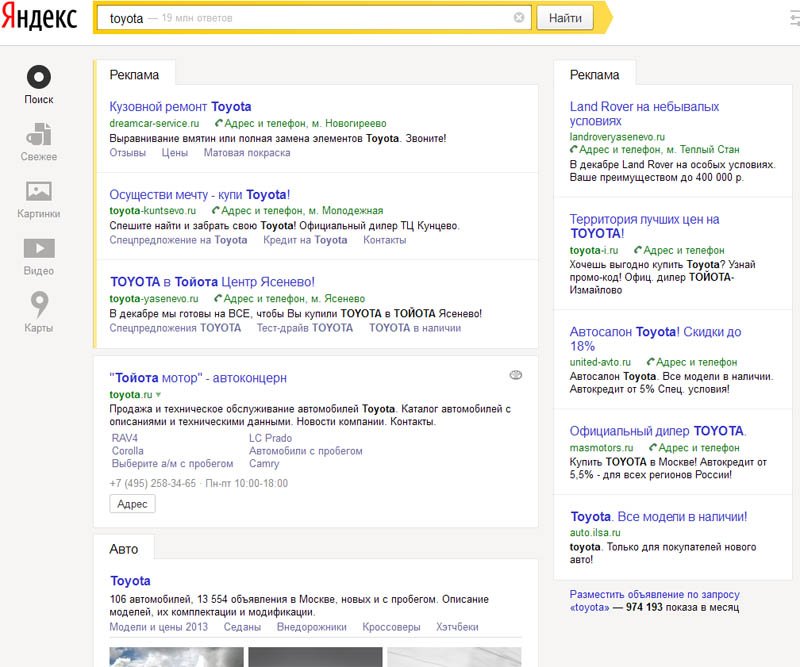This screenshot has height=667, width=800.
Task: Click phone icon in toyota-yasenevo.ru ad
Action: [x=218, y=299]
